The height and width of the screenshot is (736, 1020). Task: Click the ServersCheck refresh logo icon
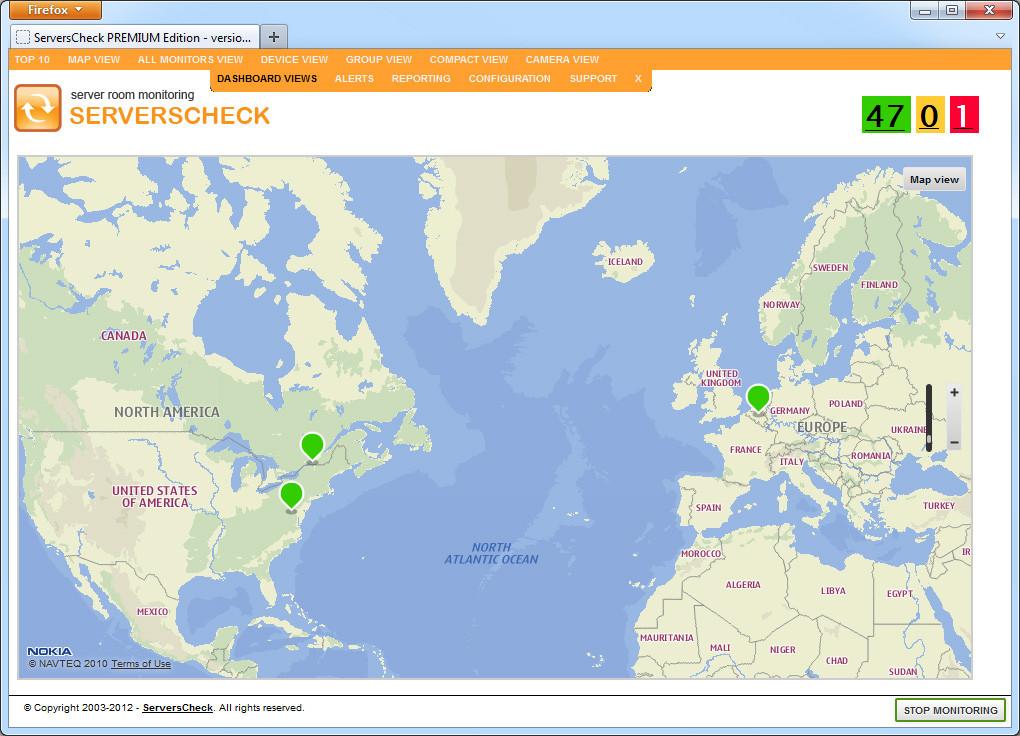tap(38, 108)
